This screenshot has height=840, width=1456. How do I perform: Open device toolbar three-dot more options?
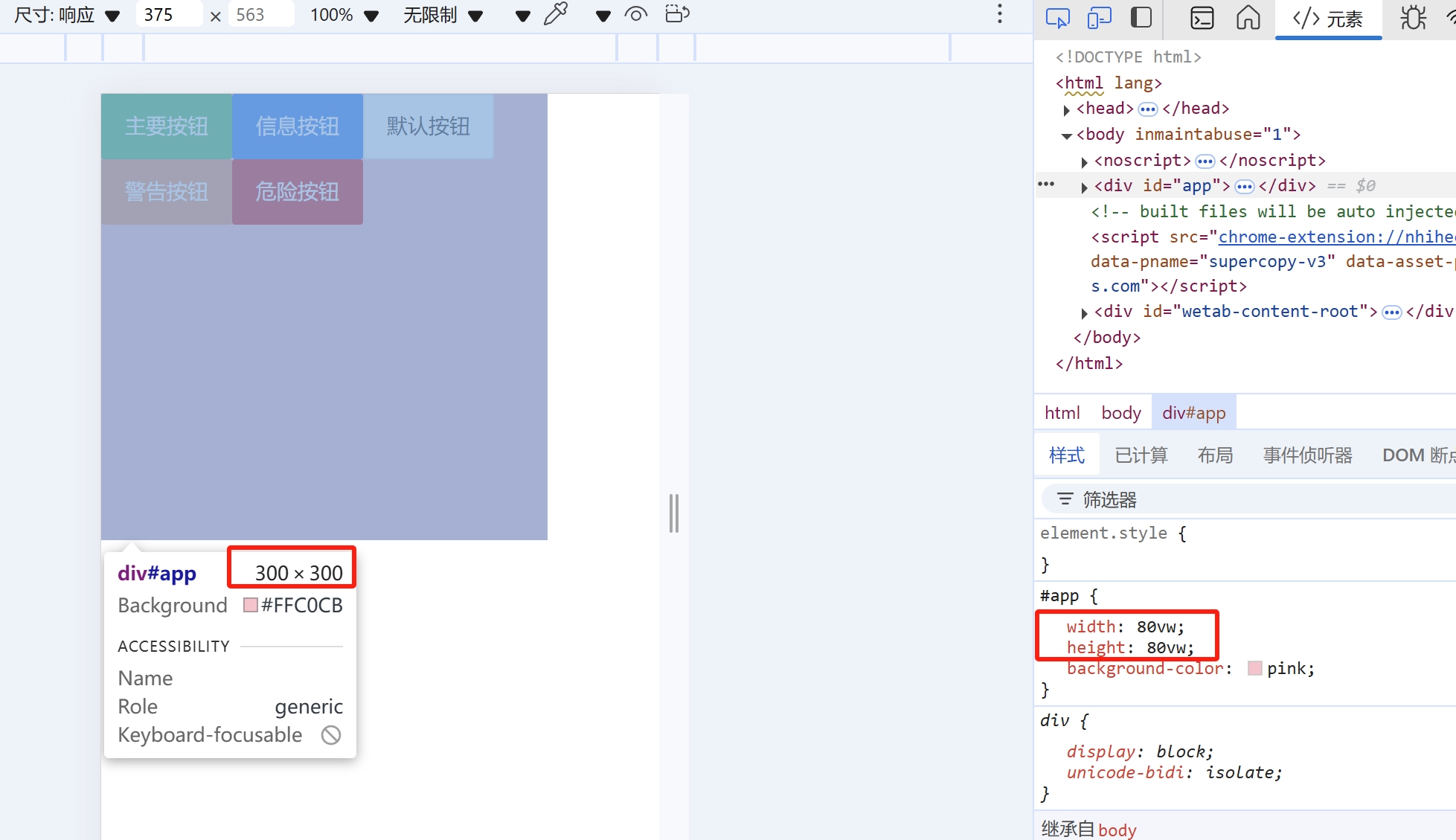[999, 14]
